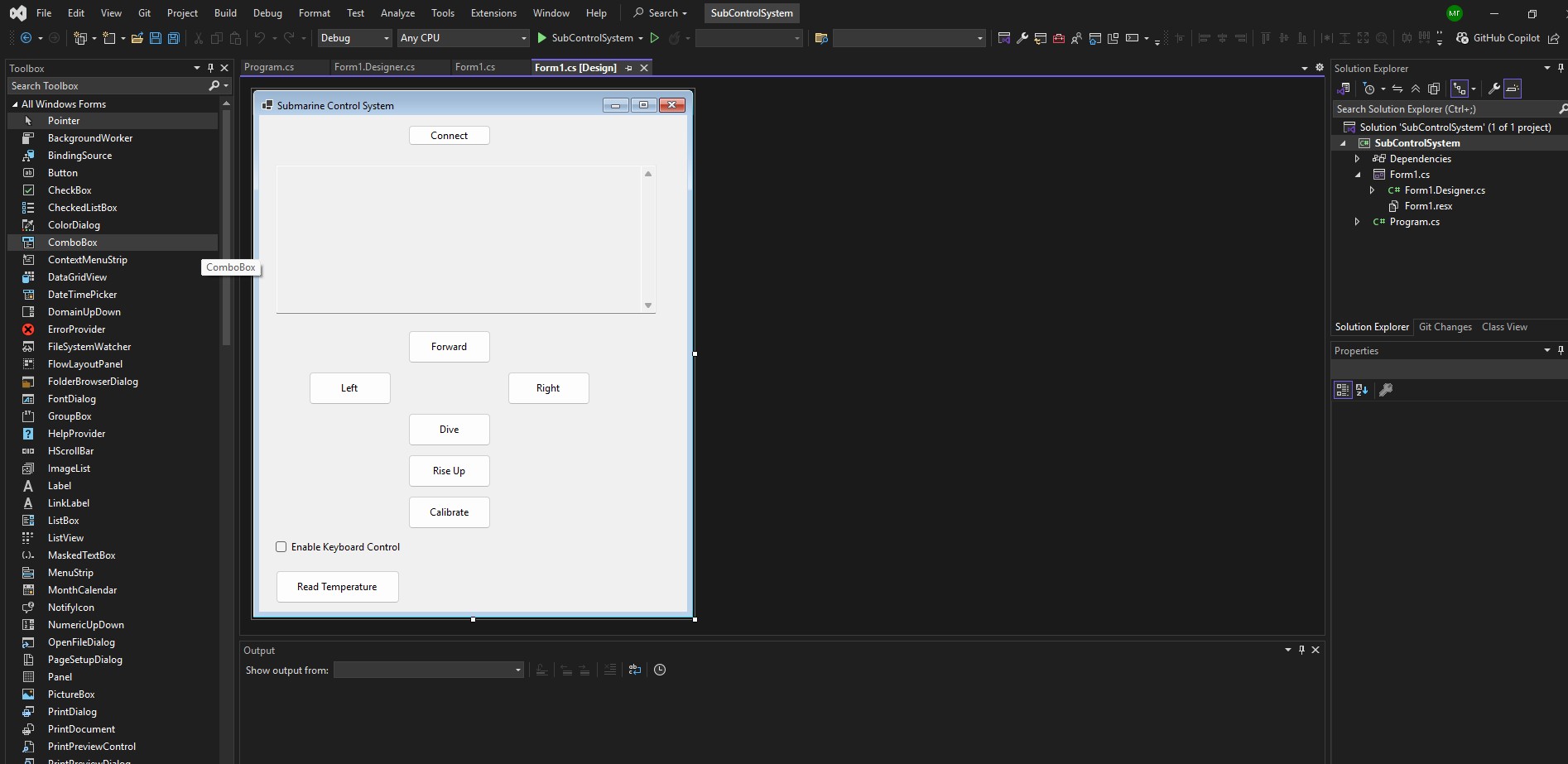Click the single Save icon in toolbar
The height and width of the screenshot is (764, 1568).
[x=155, y=38]
